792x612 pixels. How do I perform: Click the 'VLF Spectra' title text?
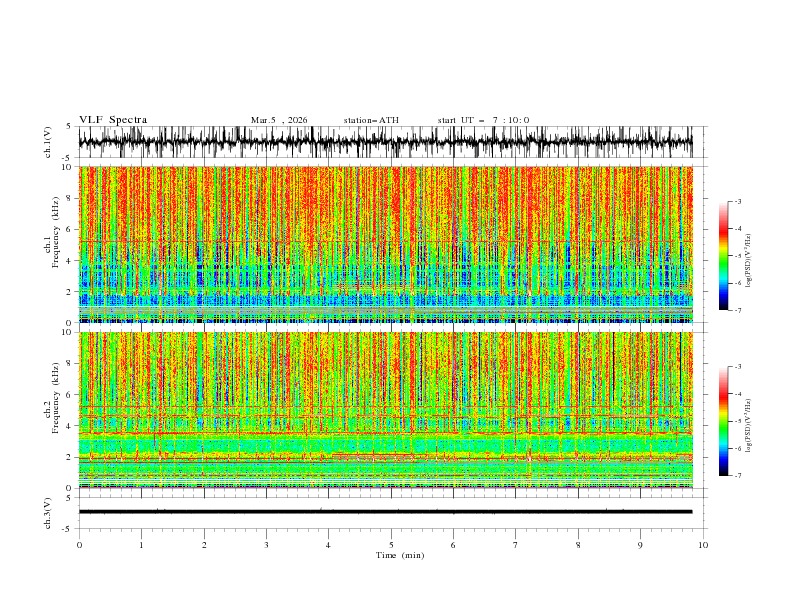pyautogui.click(x=113, y=120)
